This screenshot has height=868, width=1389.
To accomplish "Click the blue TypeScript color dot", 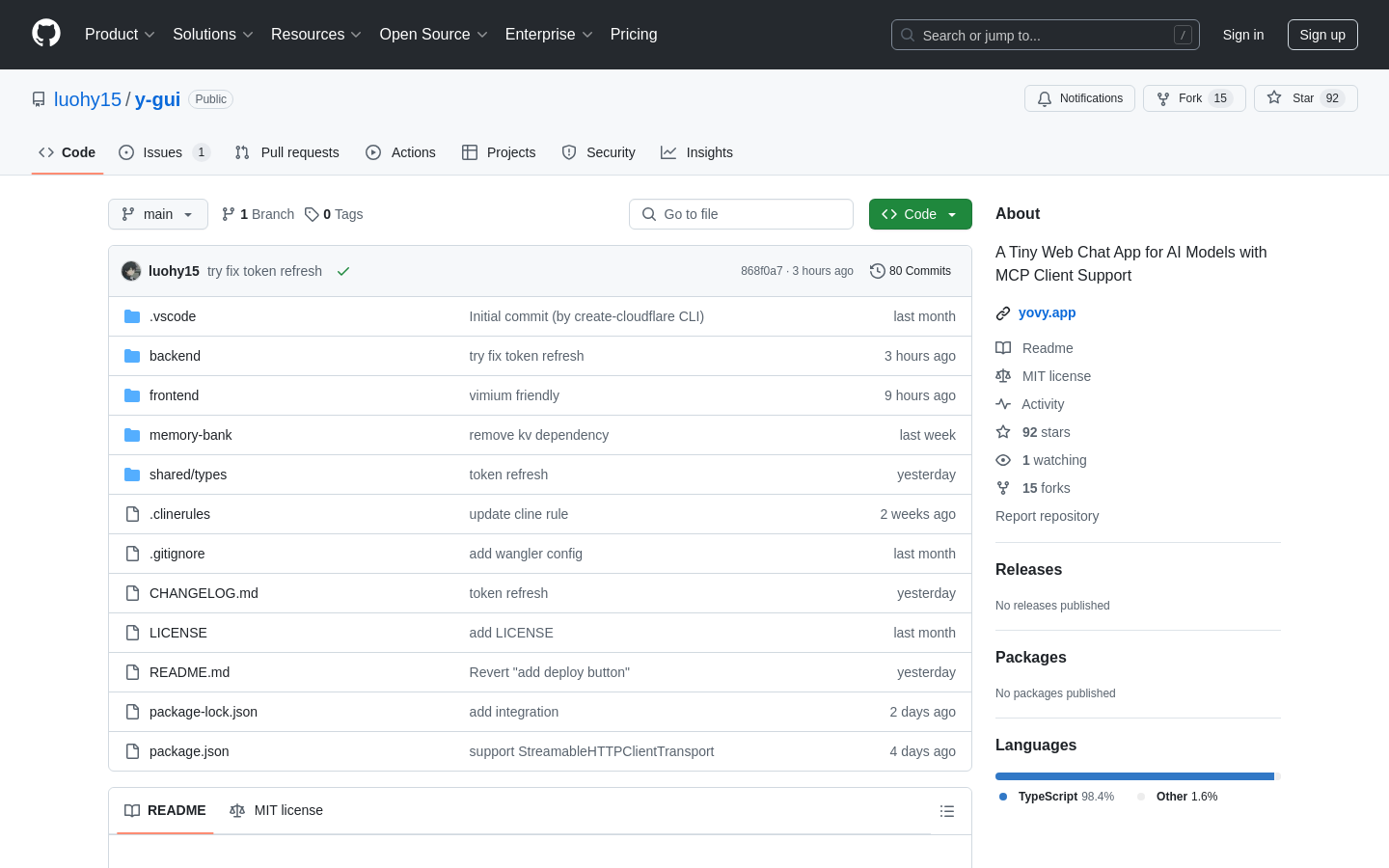I will 1003,797.
